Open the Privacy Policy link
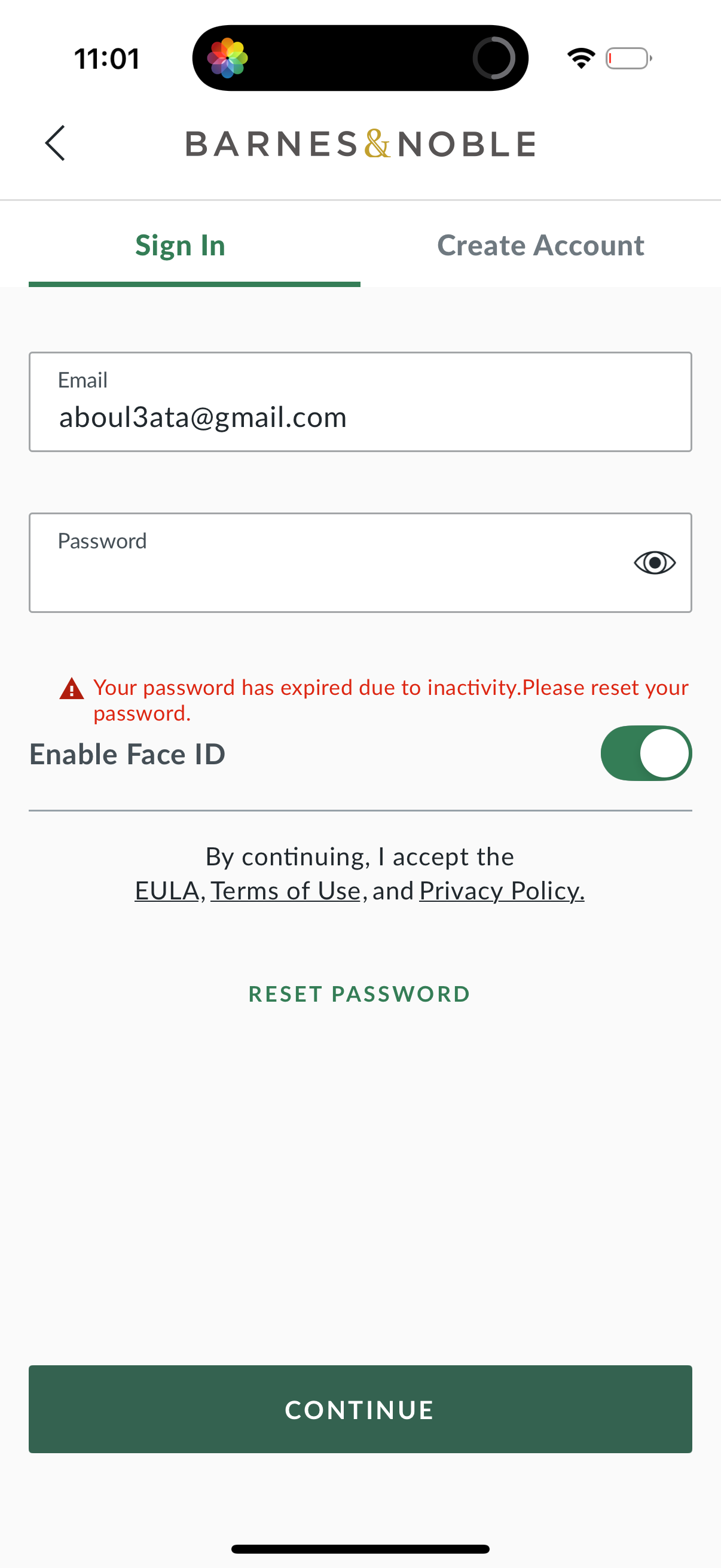The width and height of the screenshot is (721, 1568). click(502, 891)
